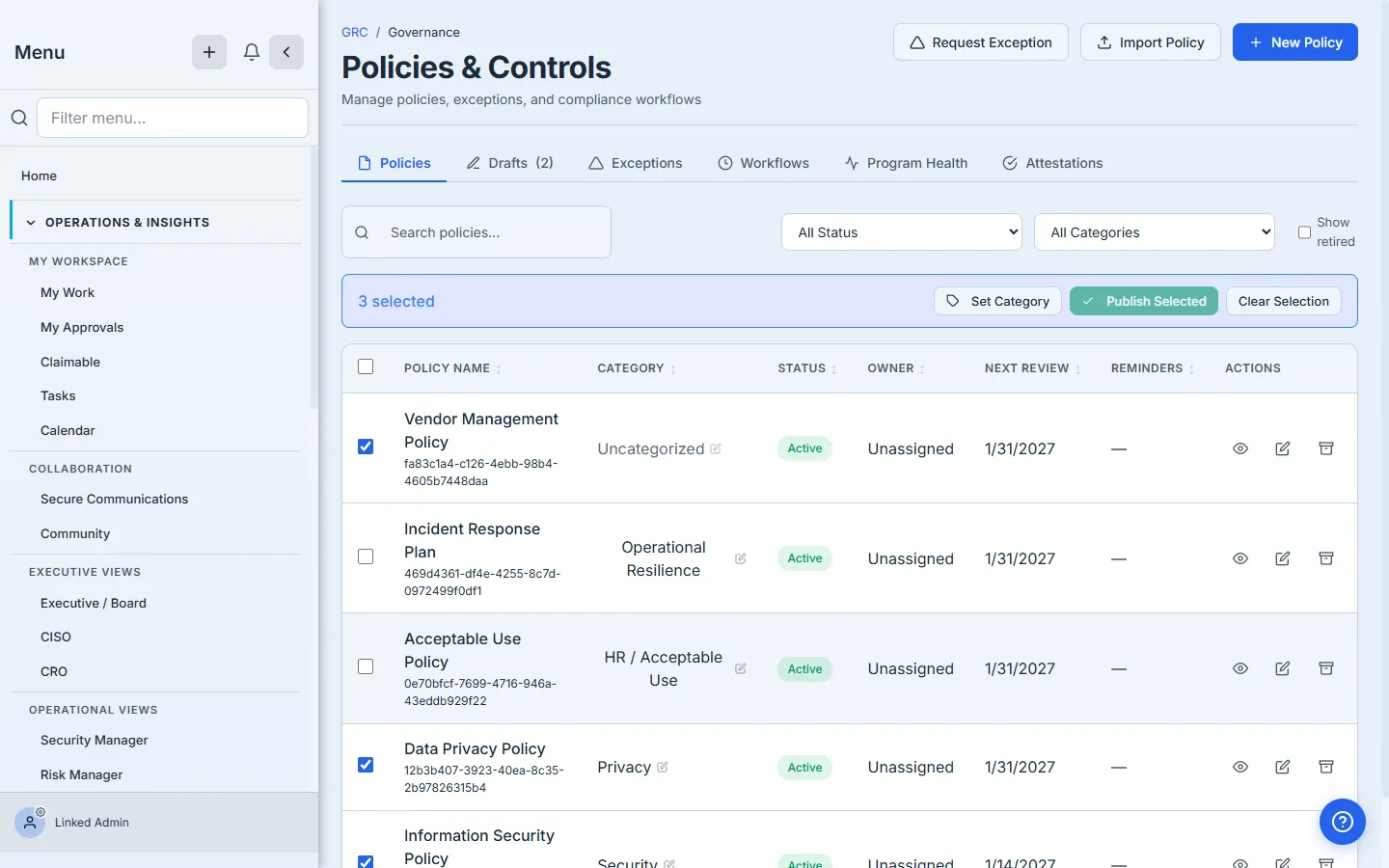Open the All Categories dropdown

click(1155, 232)
